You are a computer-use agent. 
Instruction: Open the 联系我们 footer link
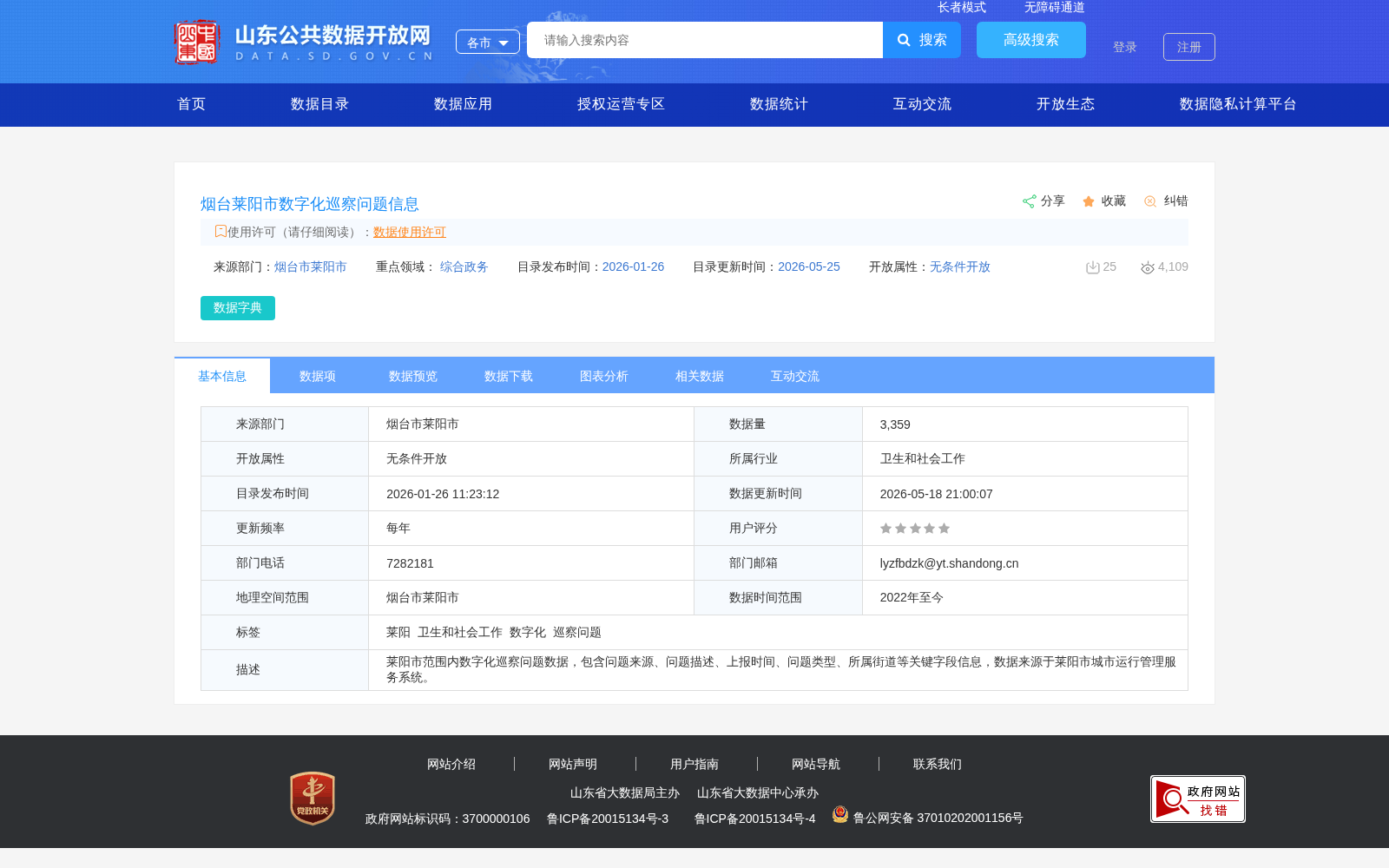point(938,764)
